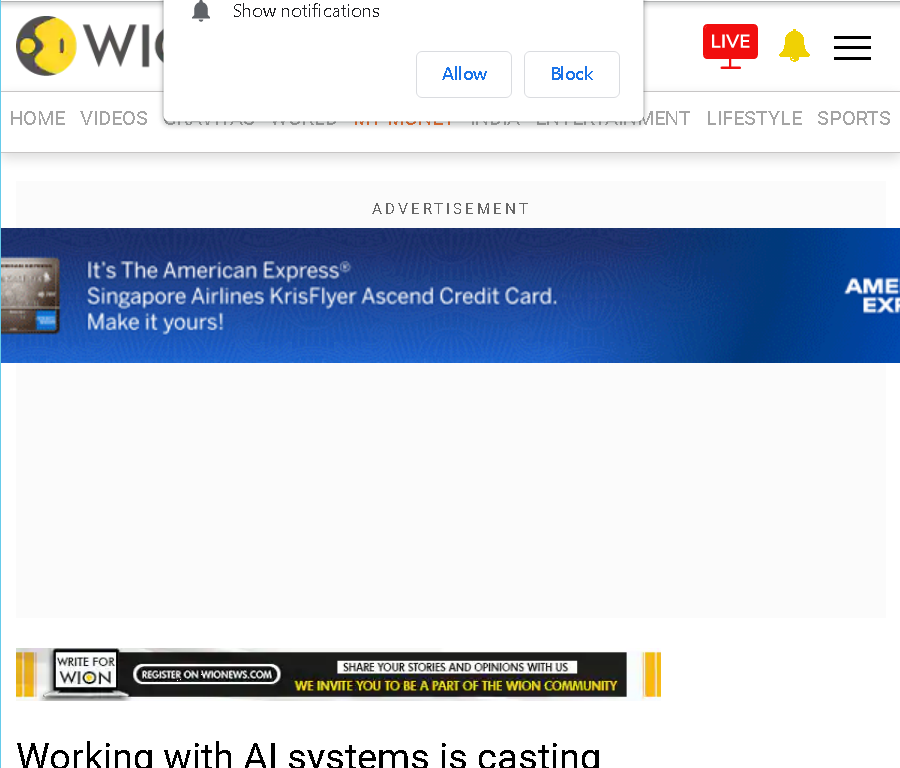Open the red LIVE TV icon
The width and height of the screenshot is (900, 768).
point(730,46)
